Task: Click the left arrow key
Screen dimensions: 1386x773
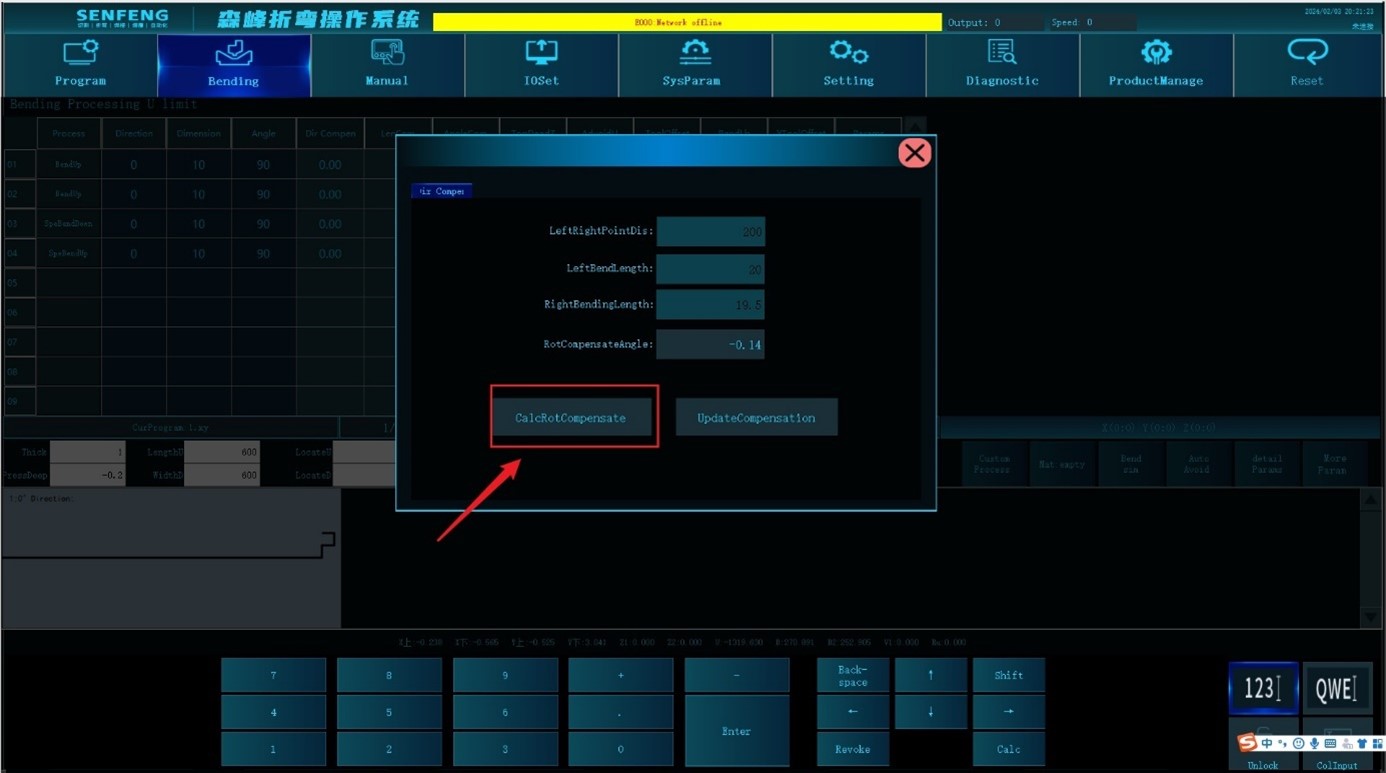Action: coord(853,712)
